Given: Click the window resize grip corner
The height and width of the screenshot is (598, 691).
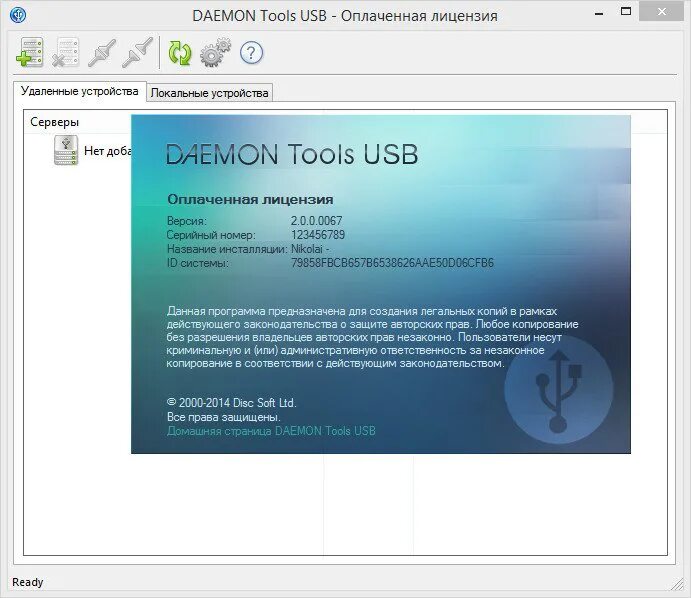Looking at the screenshot, I should (x=677, y=584).
